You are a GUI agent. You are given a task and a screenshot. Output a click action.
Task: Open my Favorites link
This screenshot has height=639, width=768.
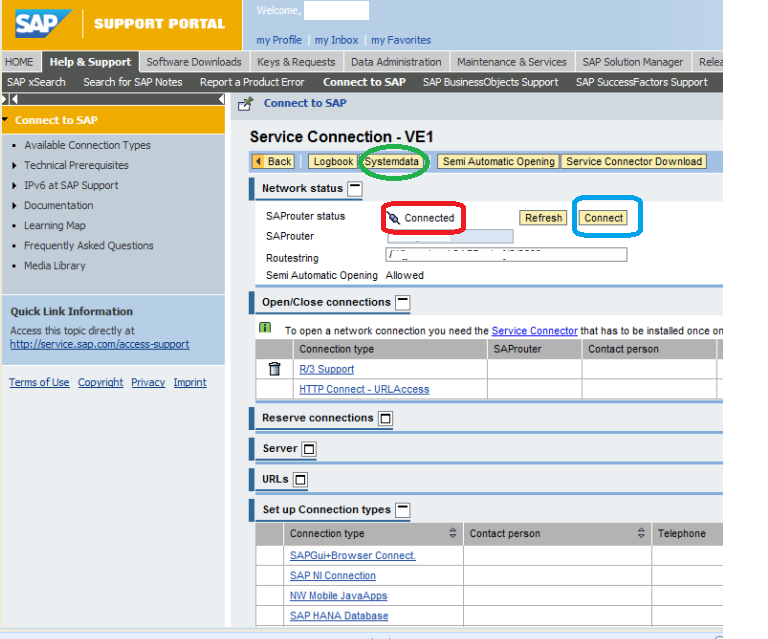click(401, 40)
